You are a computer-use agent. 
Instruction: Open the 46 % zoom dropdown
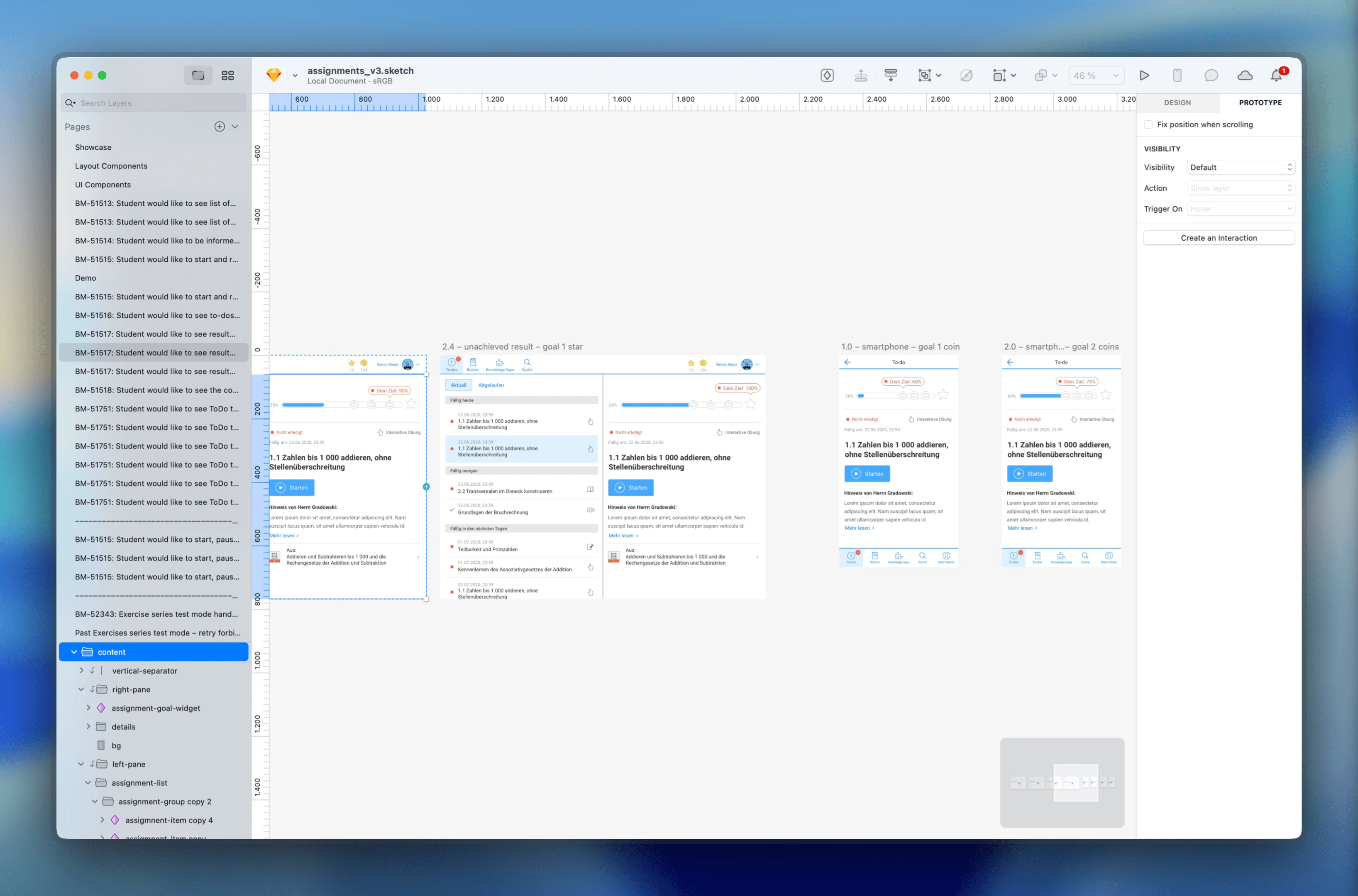coord(1096,75)
